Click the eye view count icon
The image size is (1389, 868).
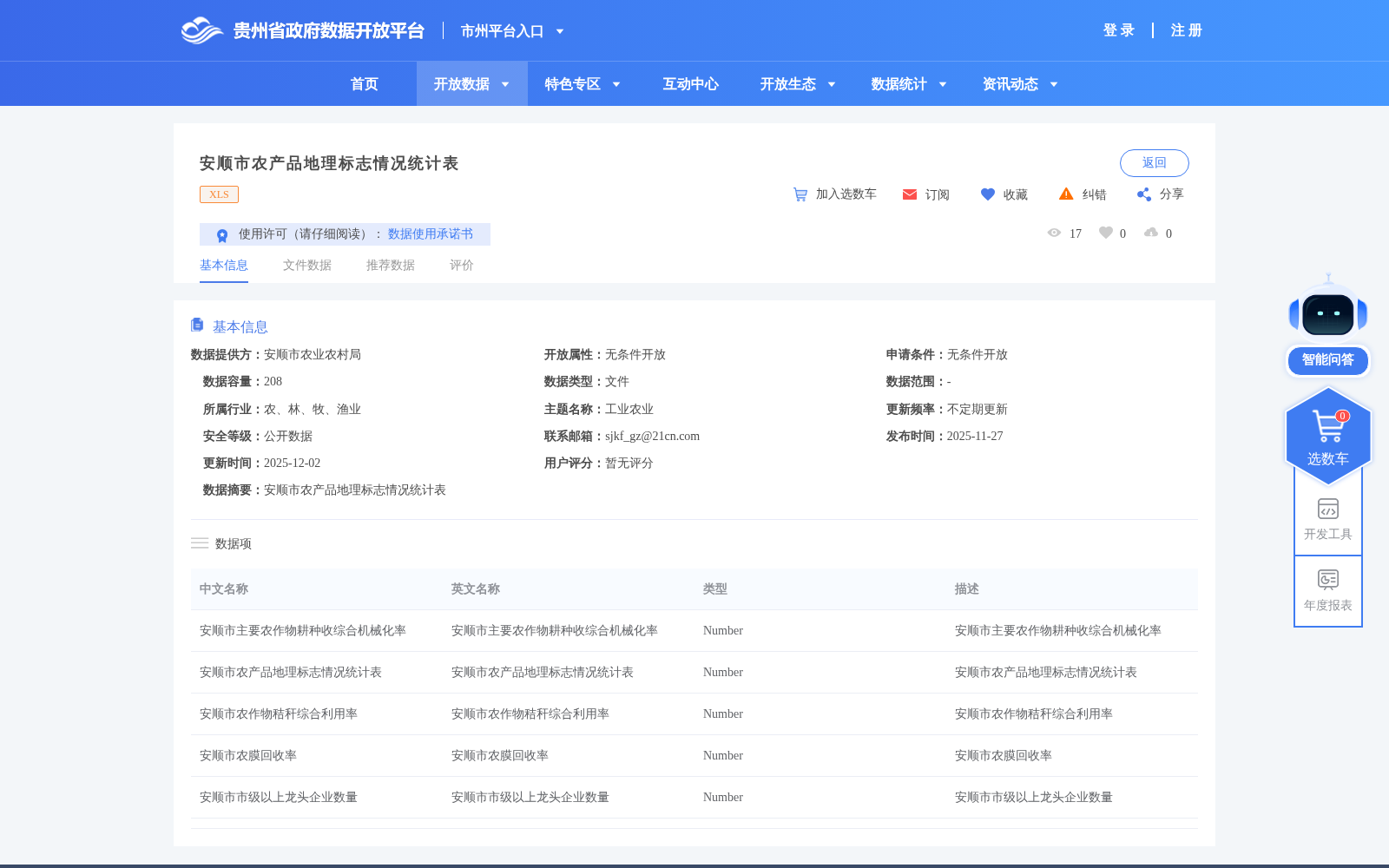[x=1054, y=233]
